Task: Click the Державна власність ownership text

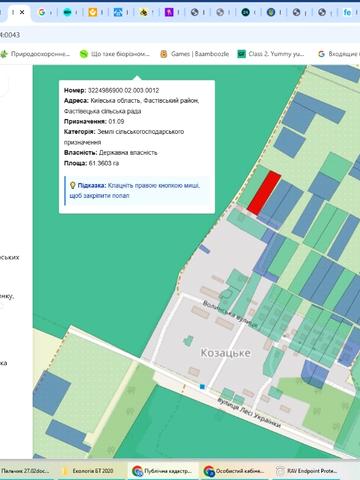Action: click(128, 153)
